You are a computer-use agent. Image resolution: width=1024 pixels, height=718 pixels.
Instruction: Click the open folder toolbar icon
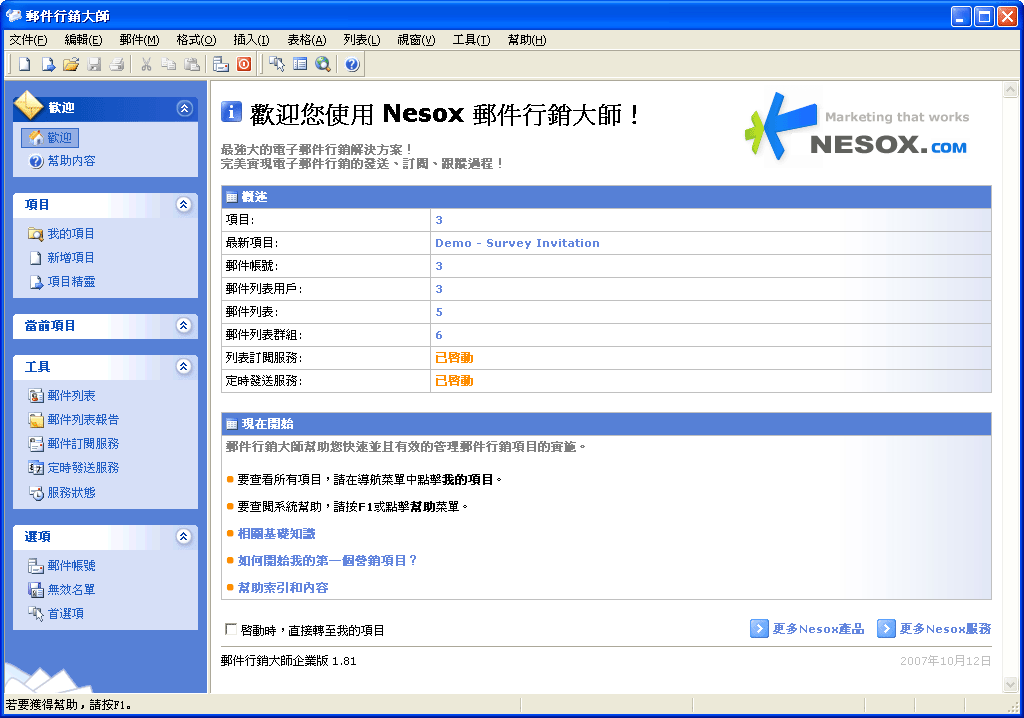[x=70, y=65]
